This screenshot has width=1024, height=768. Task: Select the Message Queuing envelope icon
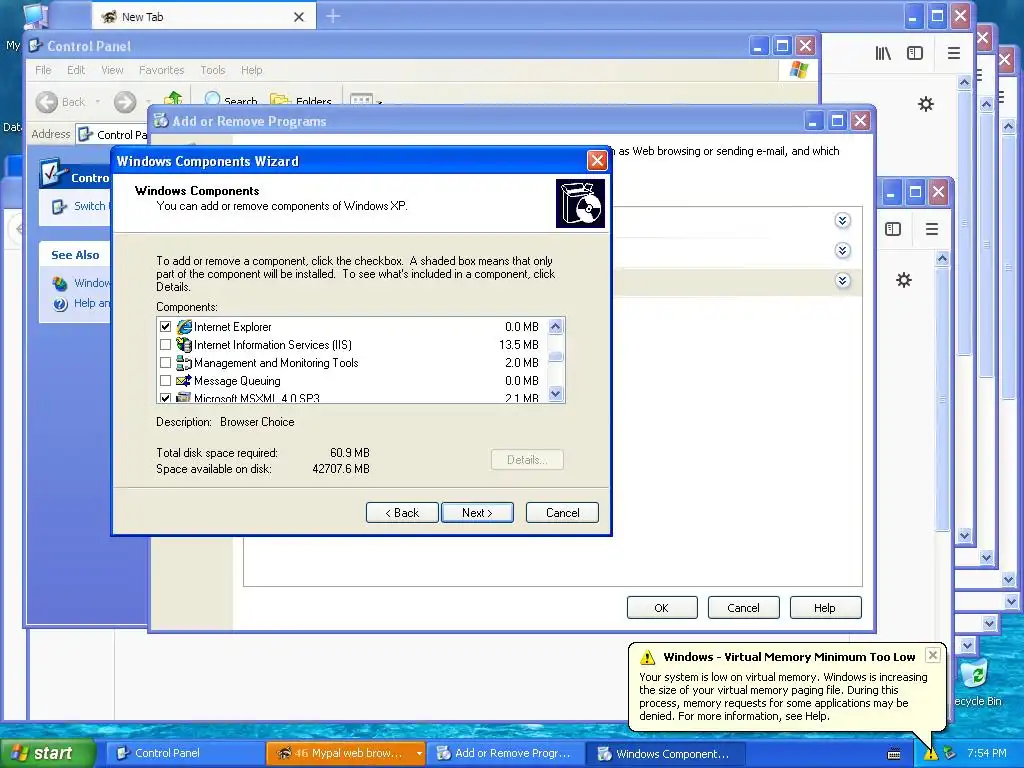pyautogui.click(x=184, y=381)
